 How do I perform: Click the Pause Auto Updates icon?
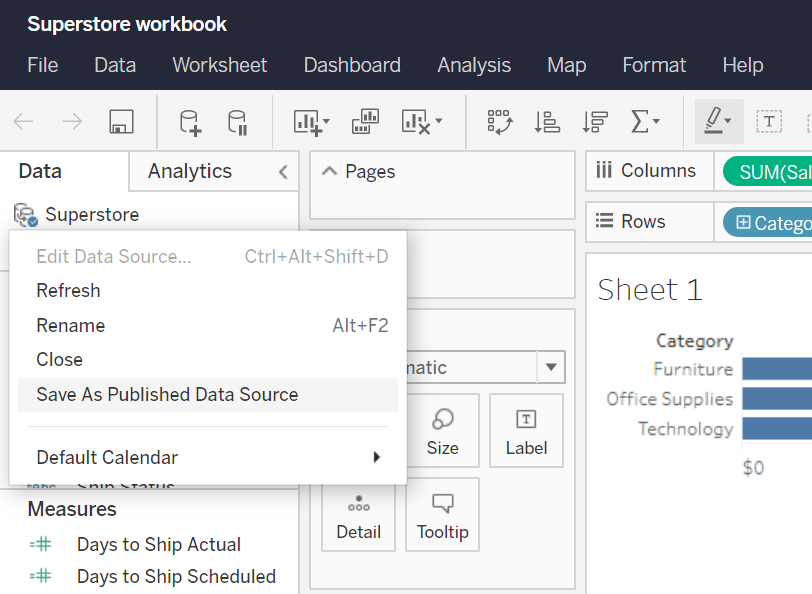237,122
